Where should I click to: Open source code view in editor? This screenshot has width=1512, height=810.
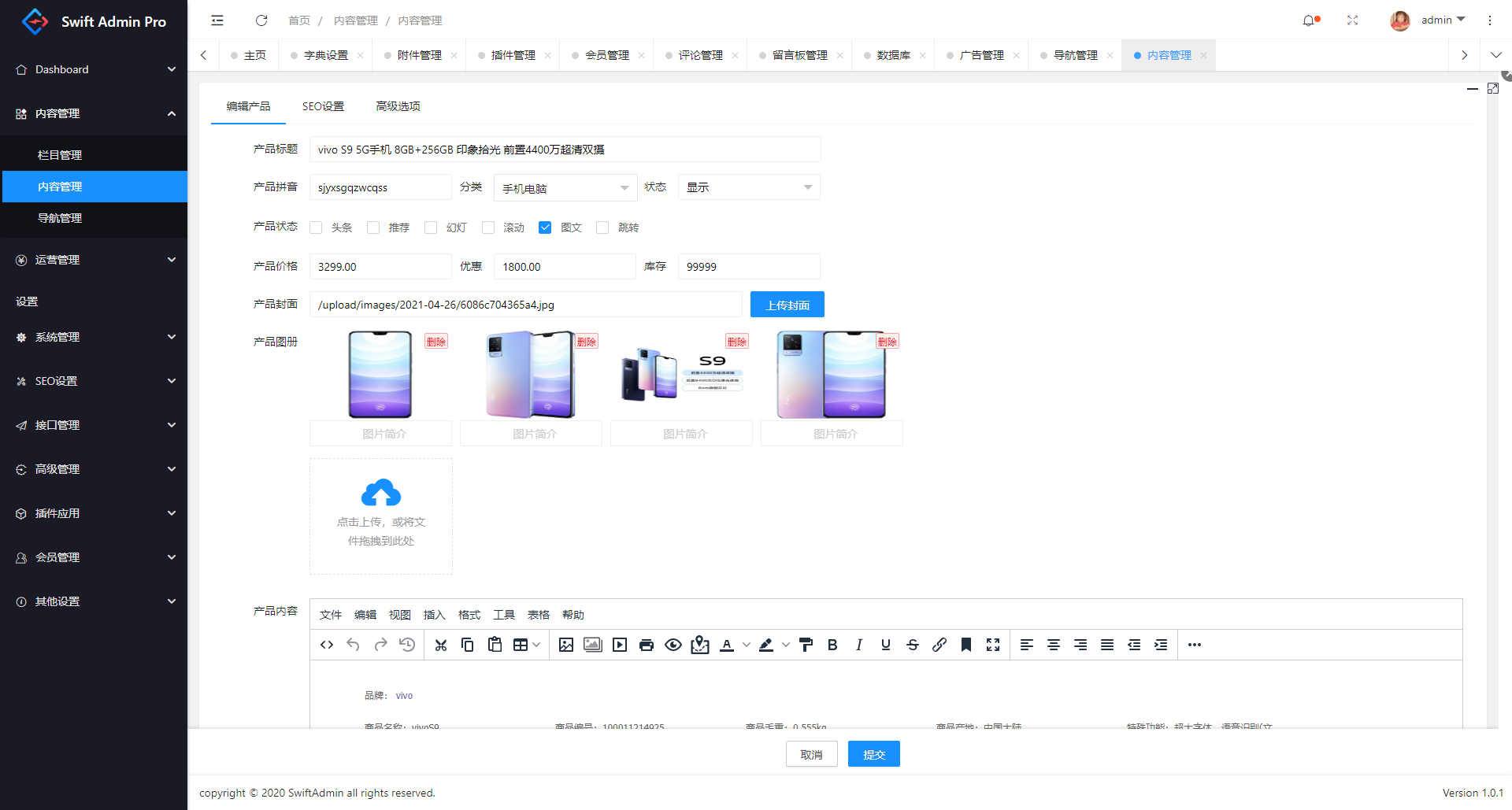(327, 645)
